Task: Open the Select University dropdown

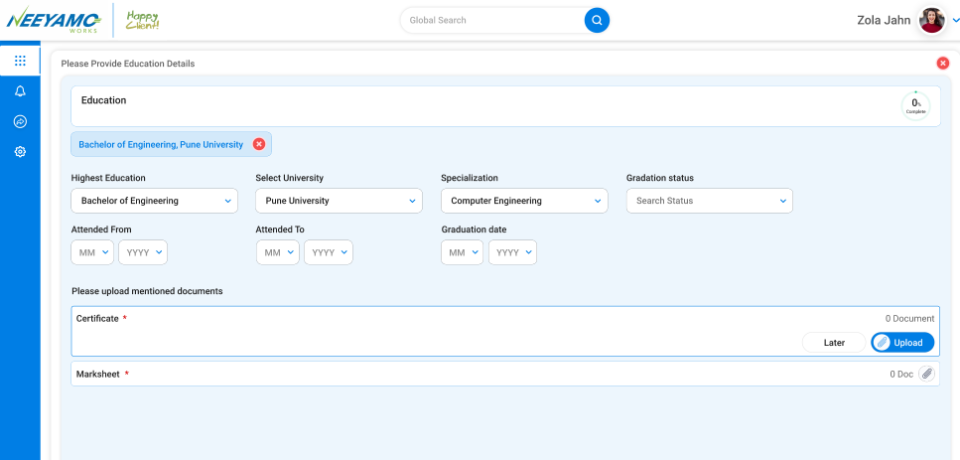Action: point(339,201)
